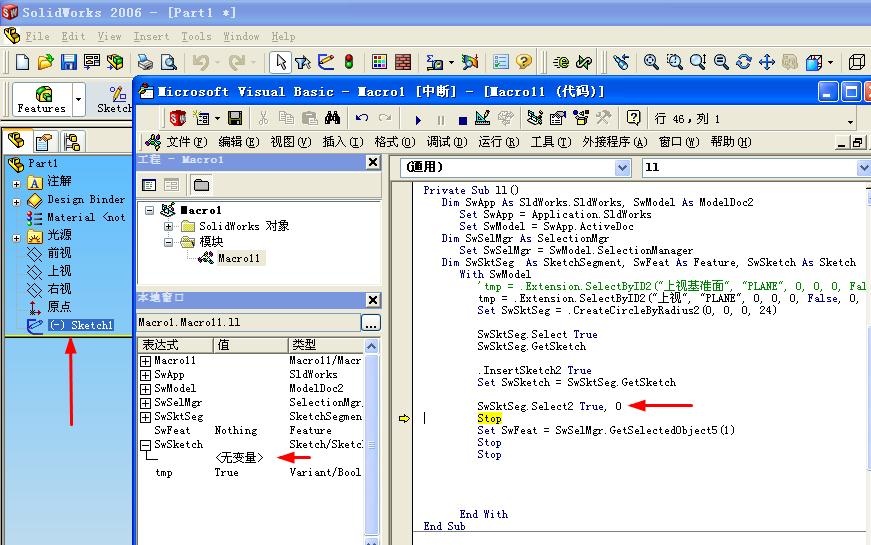This screenshot has width=871, height=545.
Task: Click the Pan cross-arrows icon
Action: coord(767,62)
